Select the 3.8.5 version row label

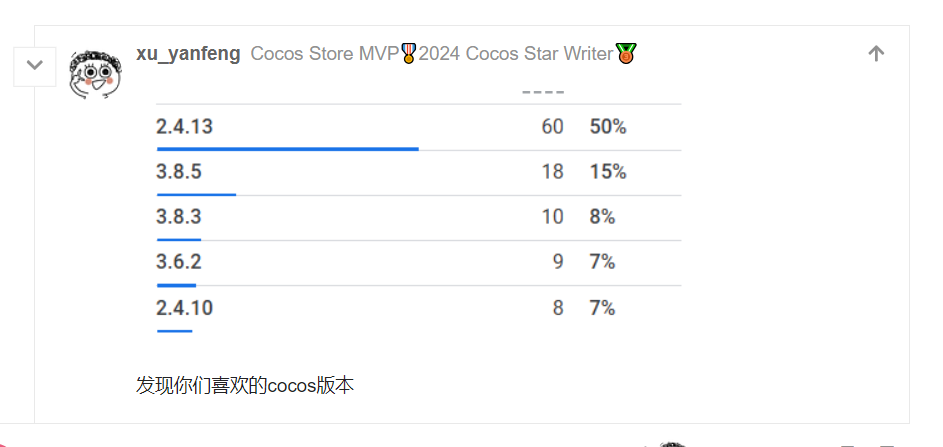click(179, 172)
